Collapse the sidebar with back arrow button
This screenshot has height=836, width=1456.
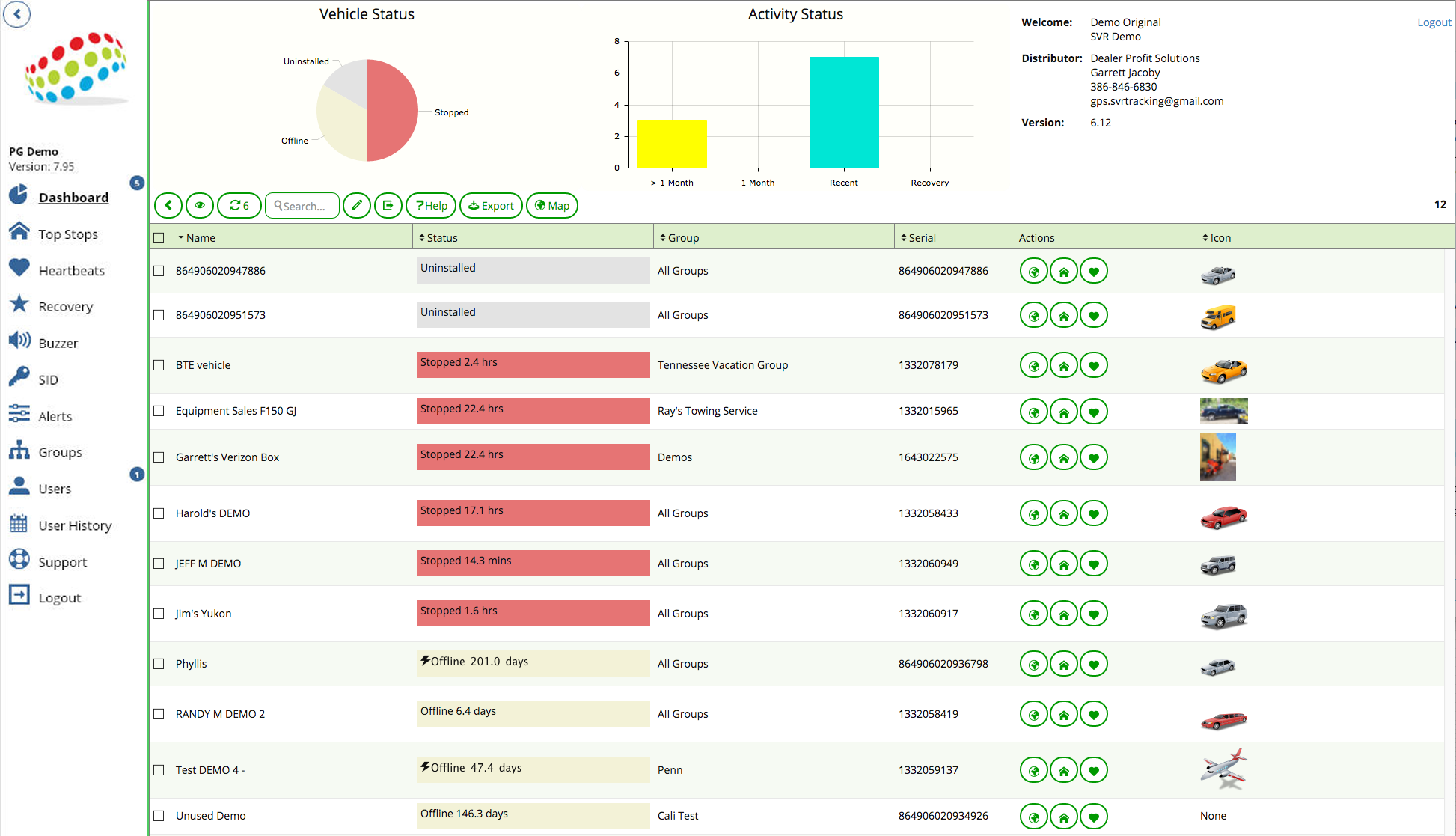click(x=16, y=14)
